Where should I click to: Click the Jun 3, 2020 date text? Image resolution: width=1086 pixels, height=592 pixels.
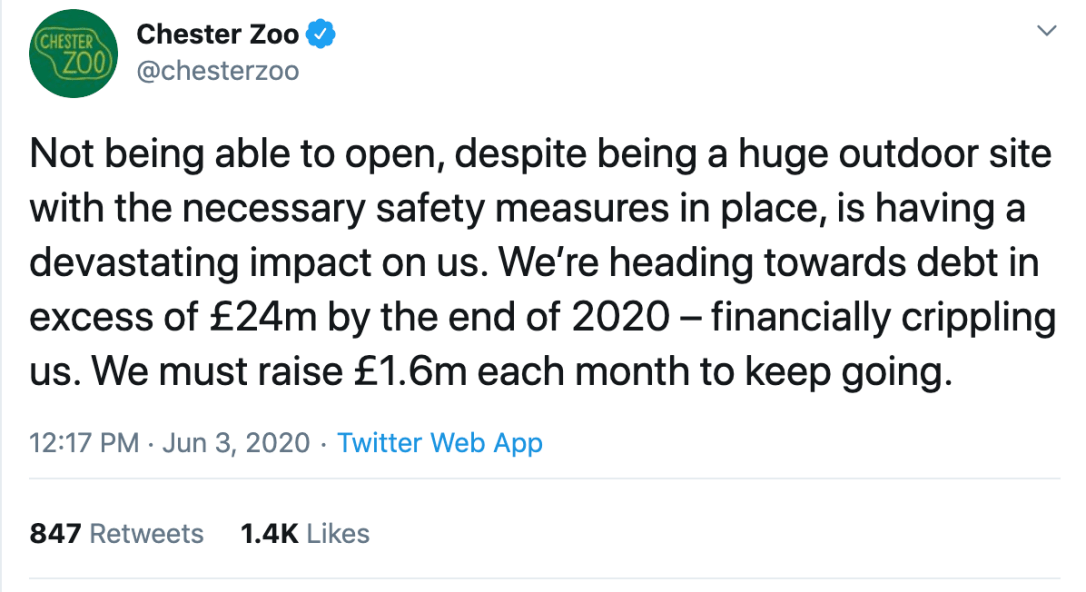[x=236, y=442]
